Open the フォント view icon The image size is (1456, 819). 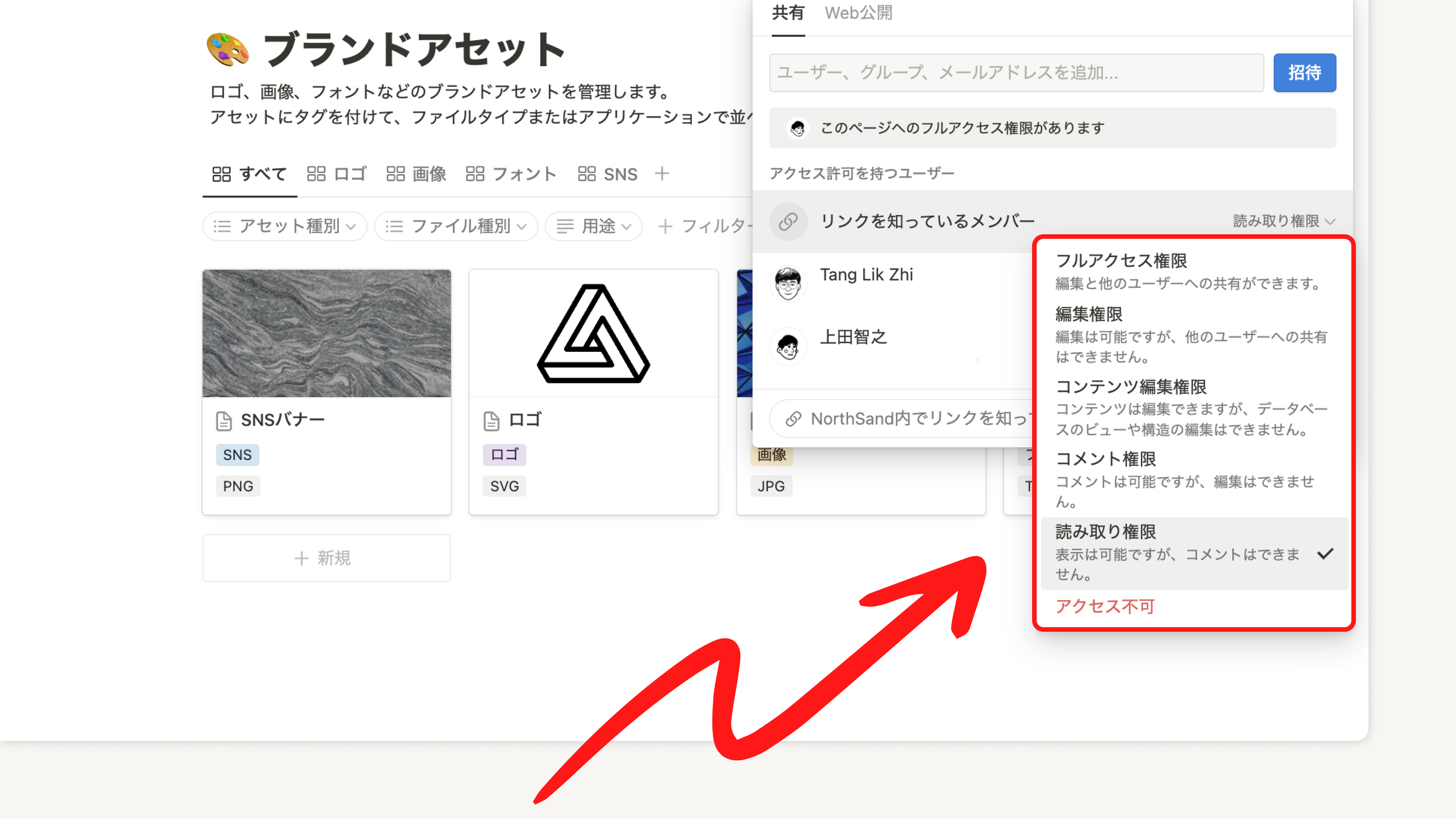(475, 174)
